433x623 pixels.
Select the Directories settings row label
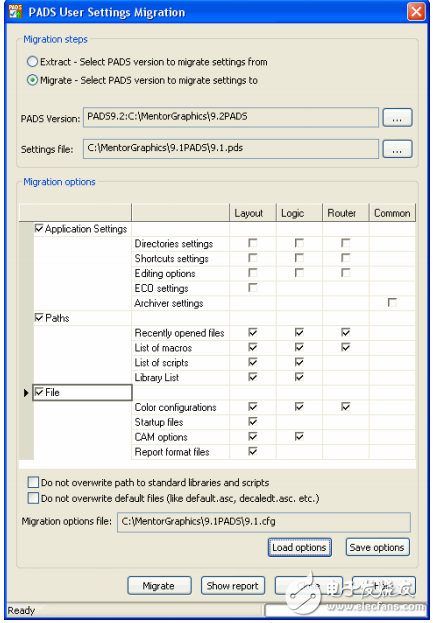point(174,244)
